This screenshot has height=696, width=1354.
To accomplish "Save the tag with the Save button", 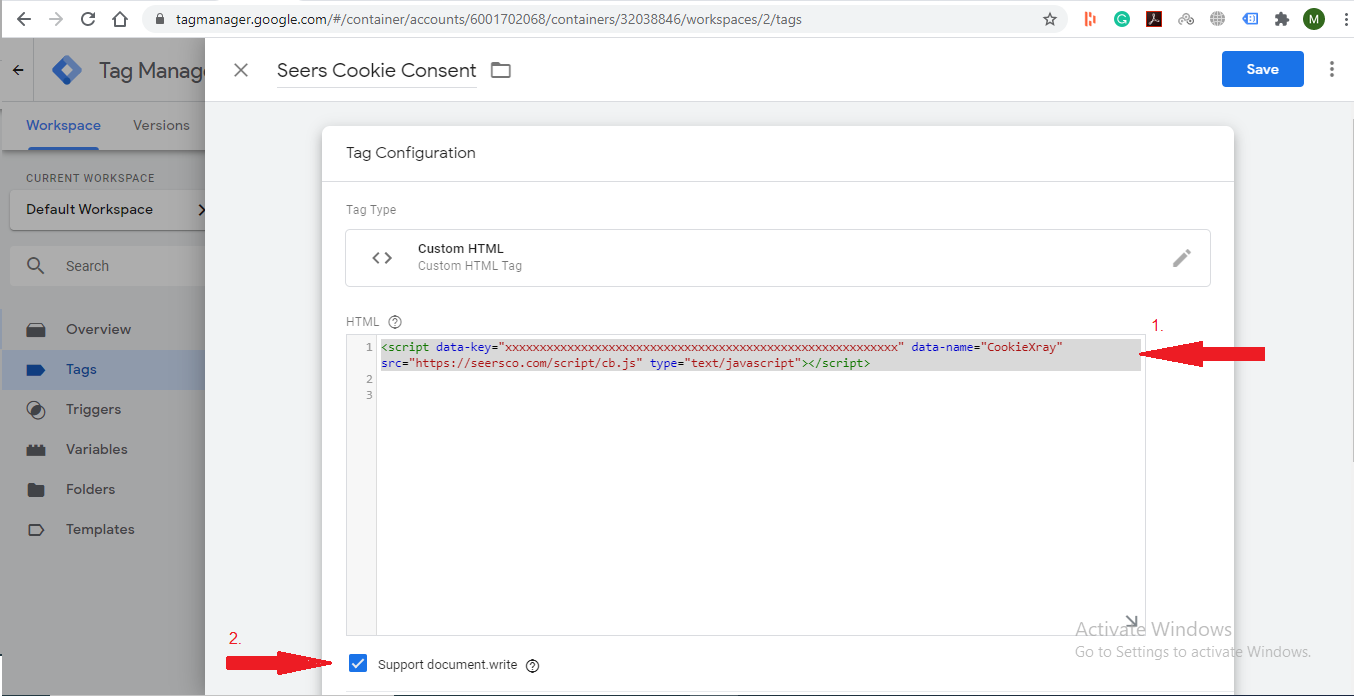I will pyautogui.click(x=1262, y=69).
